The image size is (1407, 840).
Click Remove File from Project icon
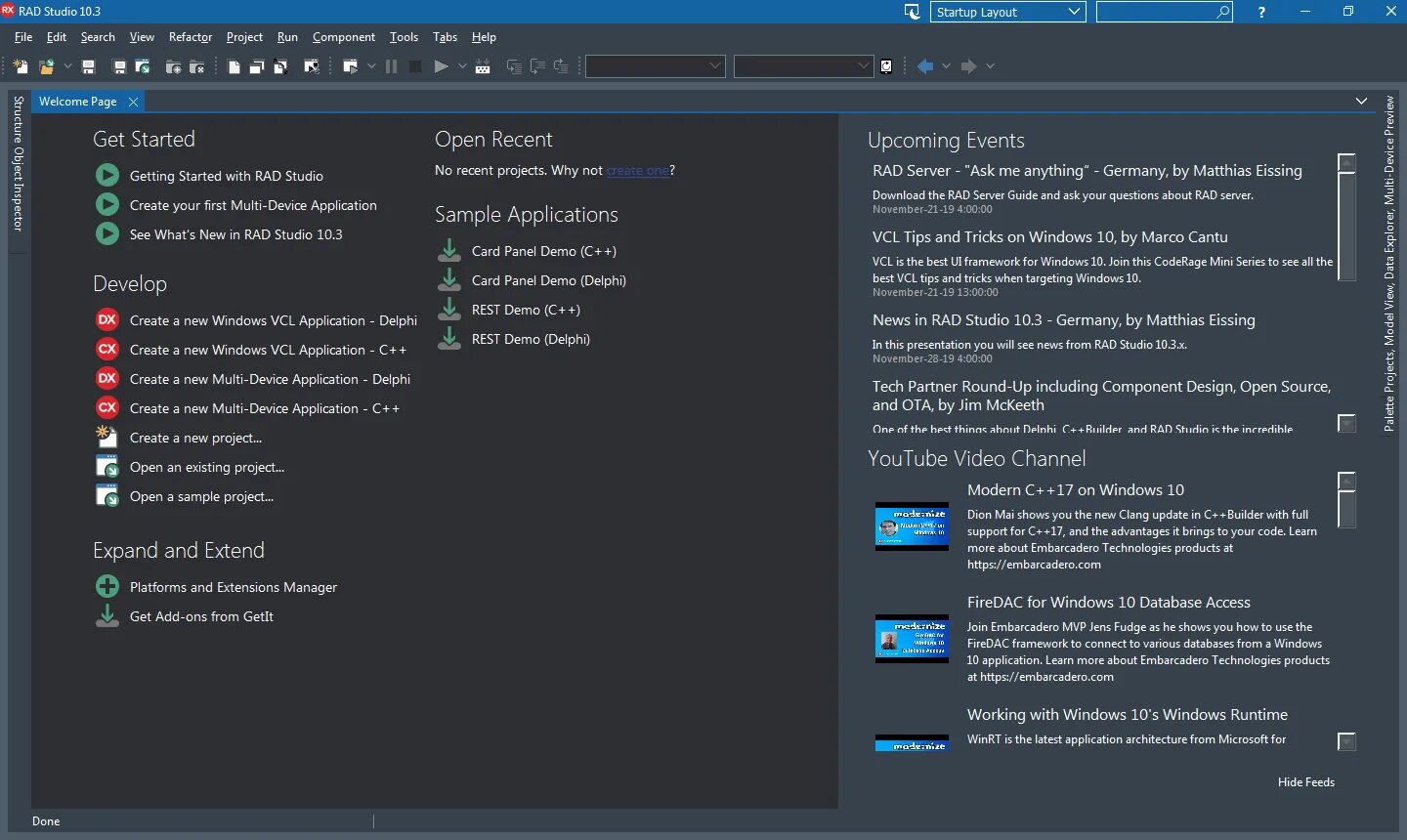[x=196, y=66]
